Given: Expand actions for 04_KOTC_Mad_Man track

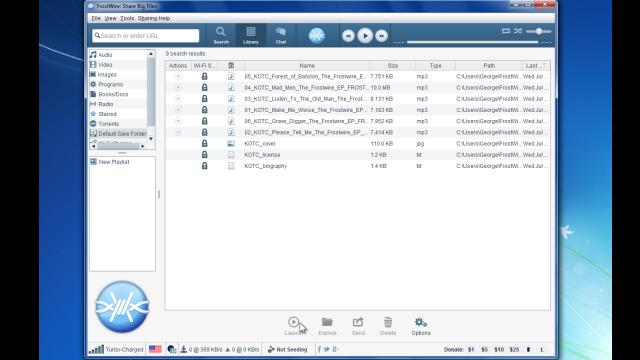Looking at the screenshot, I should pyautogui.click(x=178, y=87).
